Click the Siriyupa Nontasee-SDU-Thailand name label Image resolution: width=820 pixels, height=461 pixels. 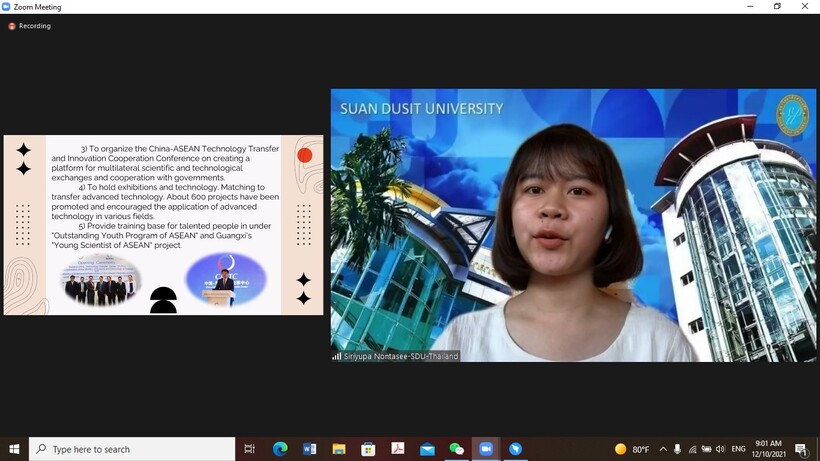[401, 356]
